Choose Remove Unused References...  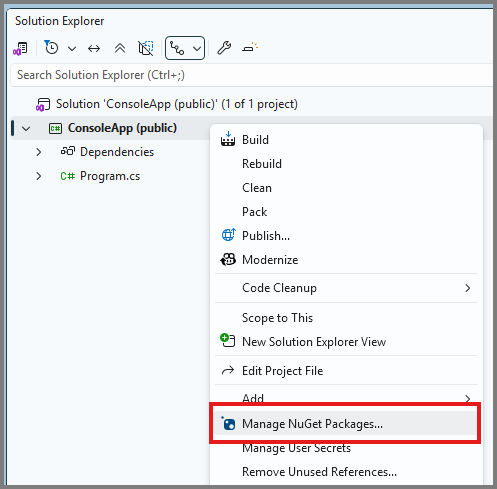[x=346, y=472]
